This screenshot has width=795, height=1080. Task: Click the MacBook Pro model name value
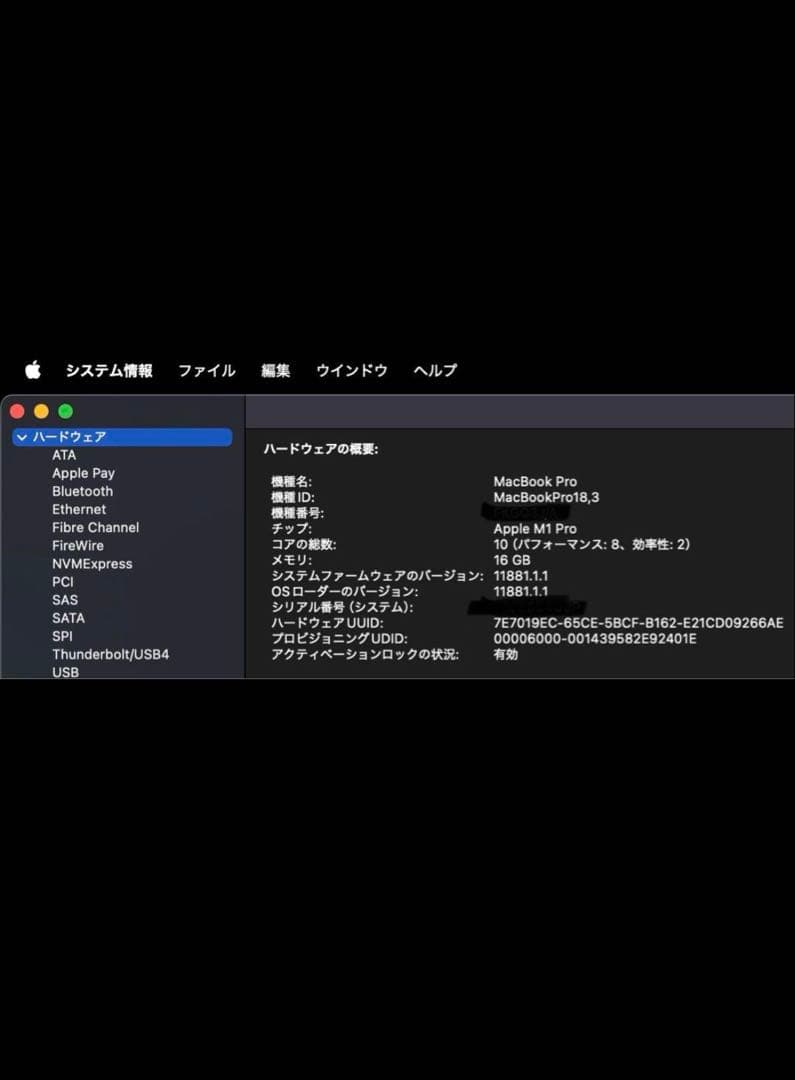535,481
